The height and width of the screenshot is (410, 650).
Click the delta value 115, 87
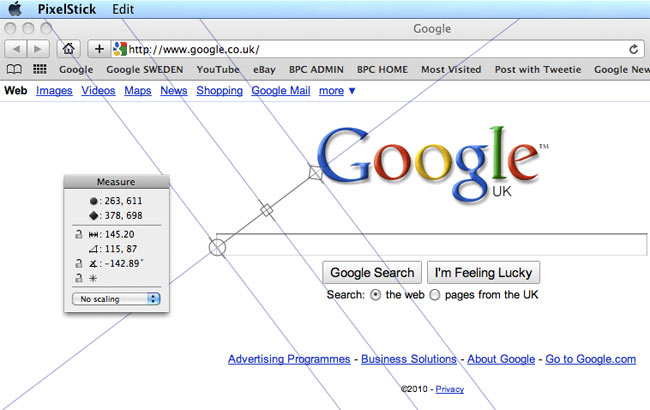(121, 249)
